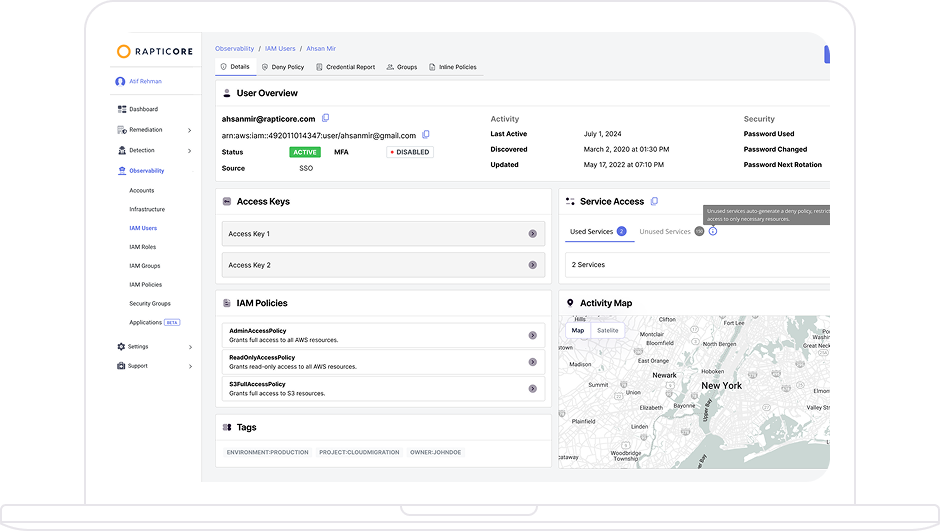The width and height of the screenshot is (940, 531).
Task: Copy the ahsanmir@rapticore.com email address
Action: coord(326,118)
